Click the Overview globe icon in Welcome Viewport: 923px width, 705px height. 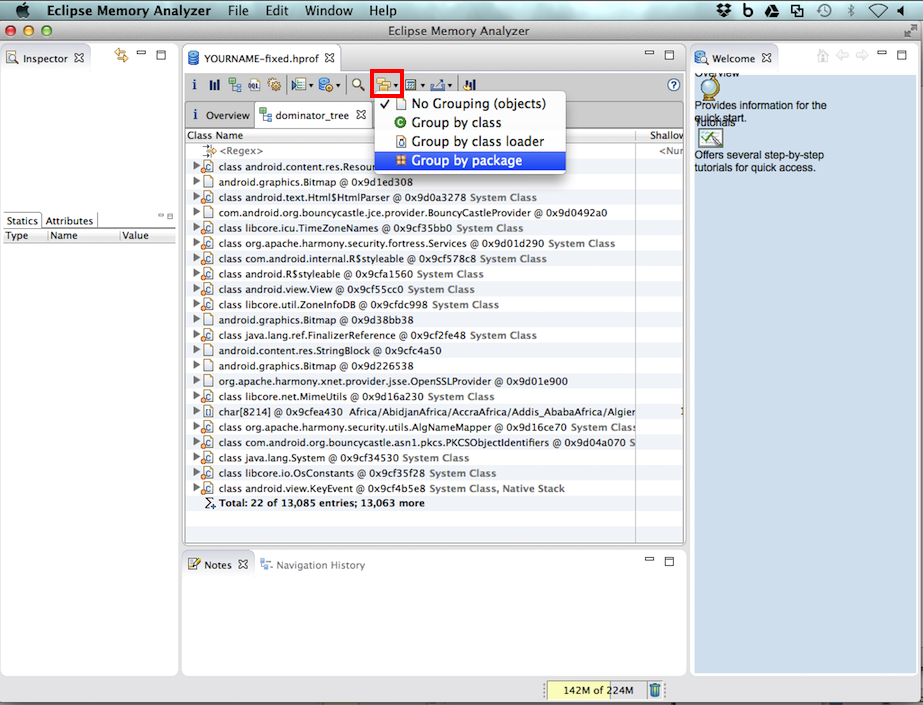tap(709, 89)
